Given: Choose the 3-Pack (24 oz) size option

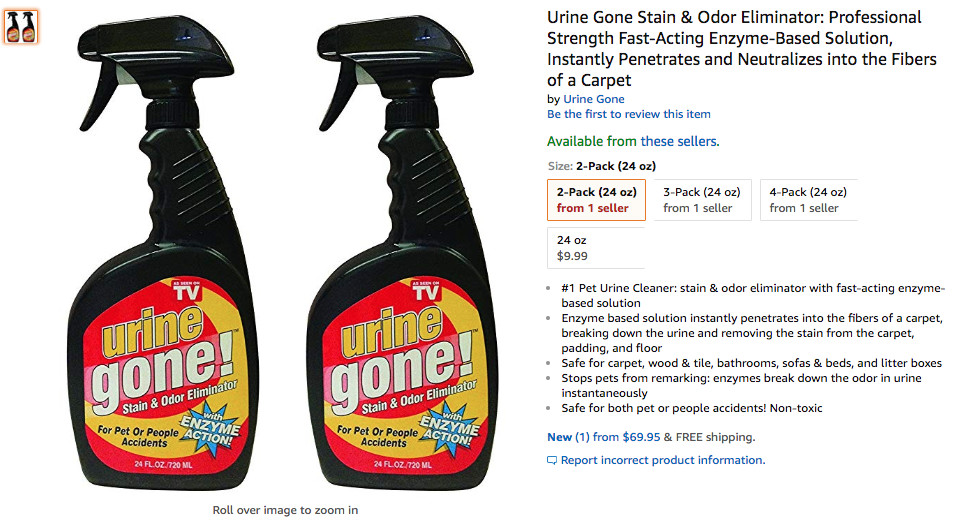Looking at the screenshot, I should pos(702,200).
